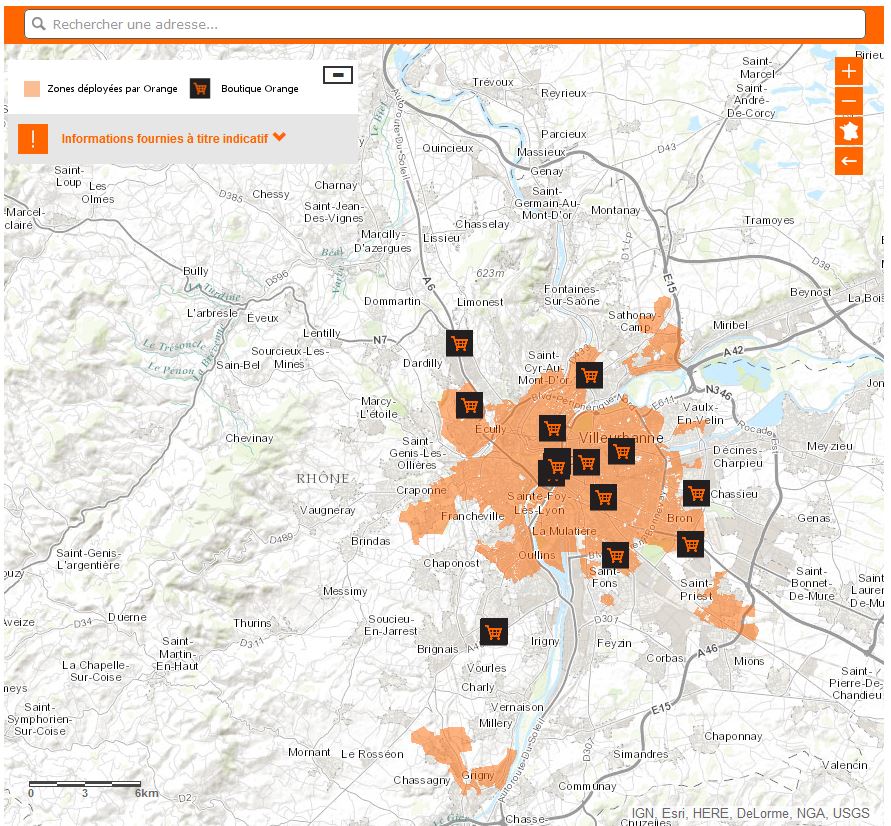Open 'Informations fournies à titre indicatif' text
891x826 pixels.
click(164, 139)
